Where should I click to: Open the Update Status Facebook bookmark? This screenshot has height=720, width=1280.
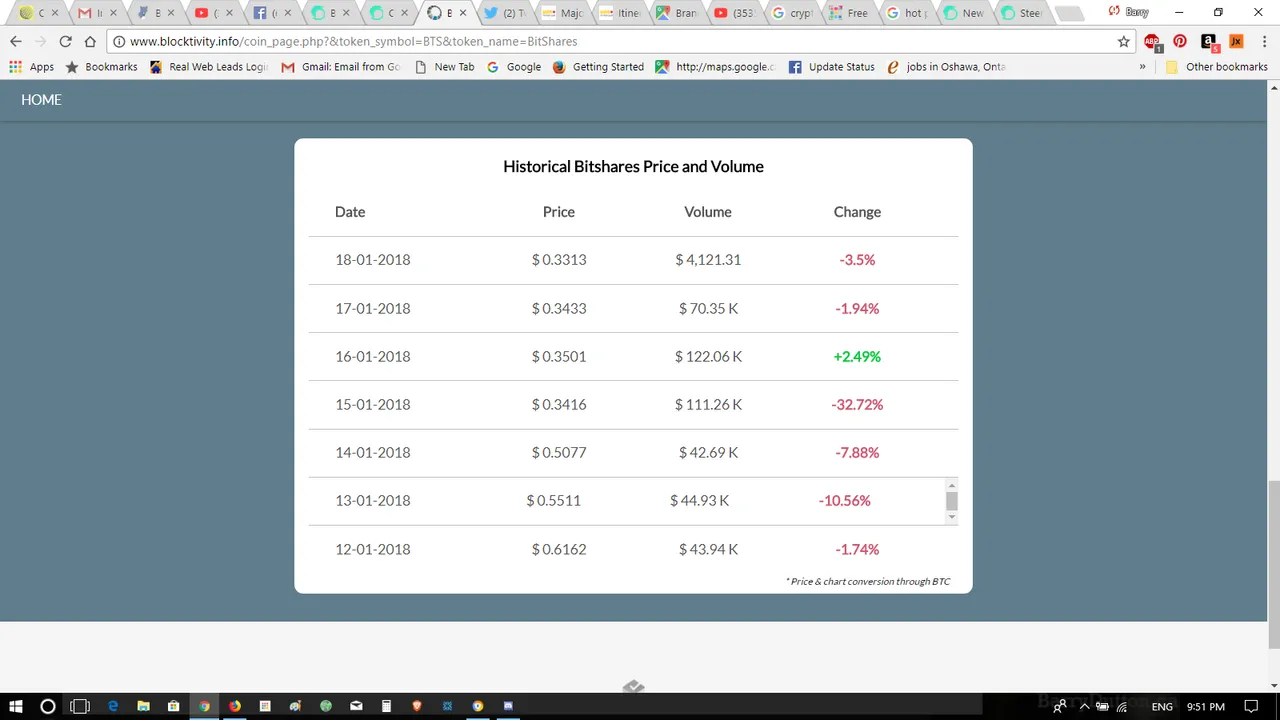(831, 67)
